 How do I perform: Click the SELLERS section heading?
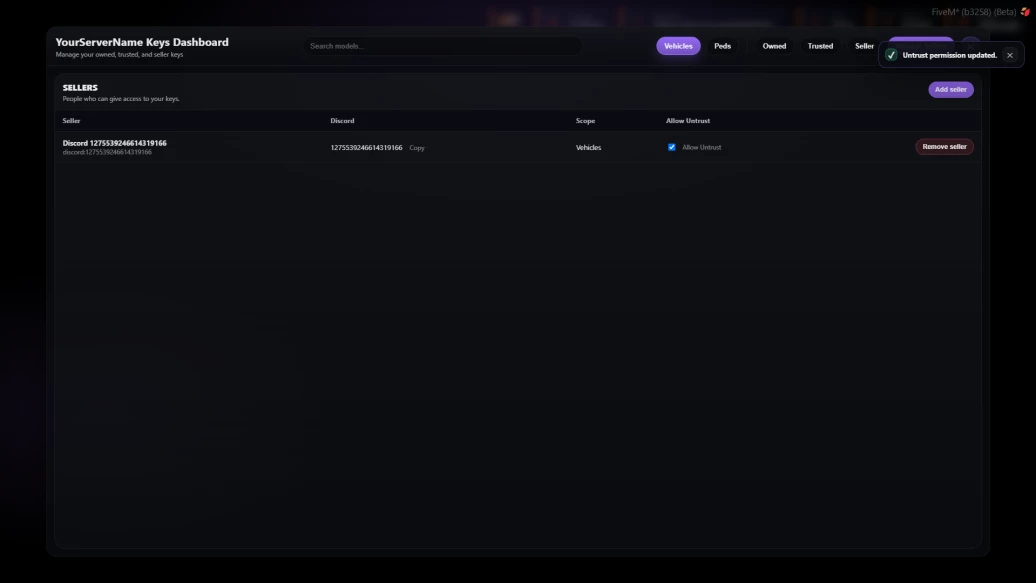tap(80, 87)
